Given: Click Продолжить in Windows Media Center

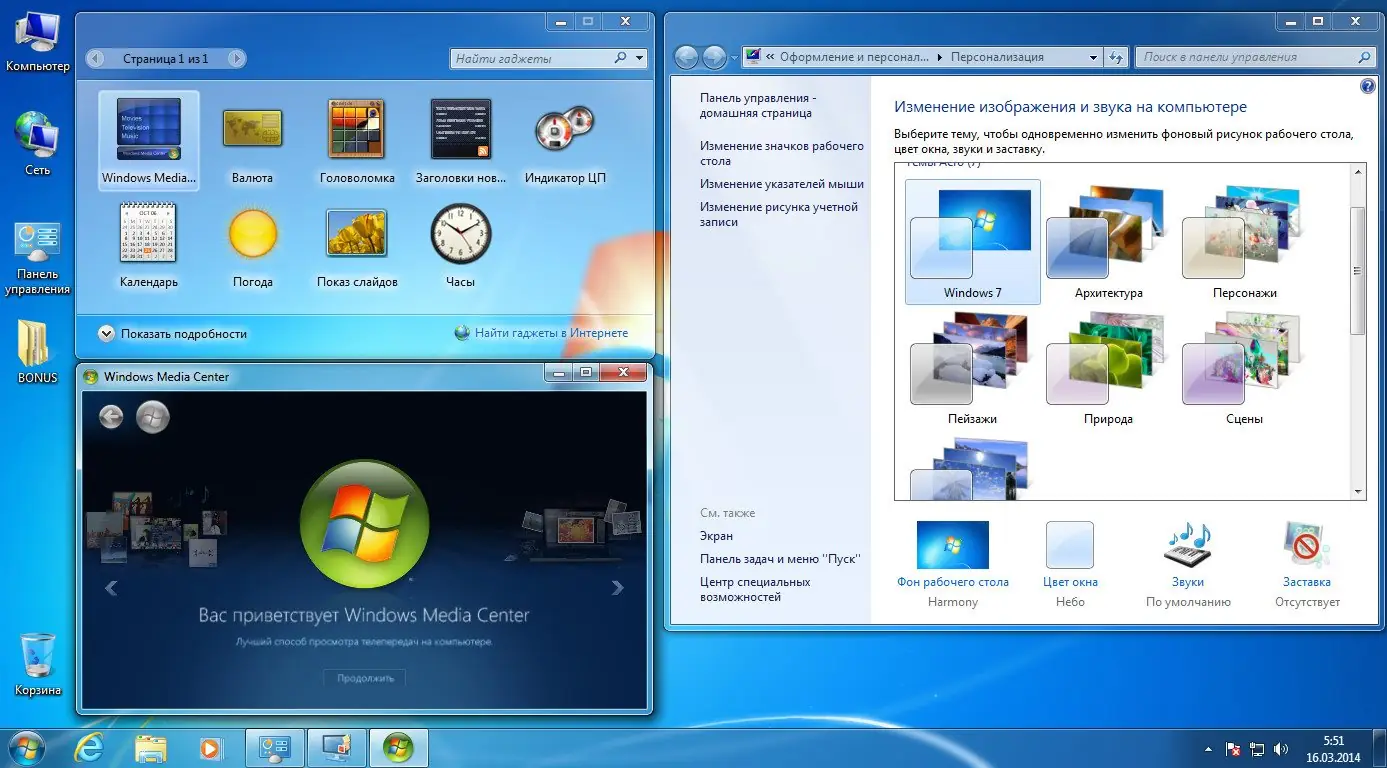Looking at the screenshot, I should coord(364,677).
